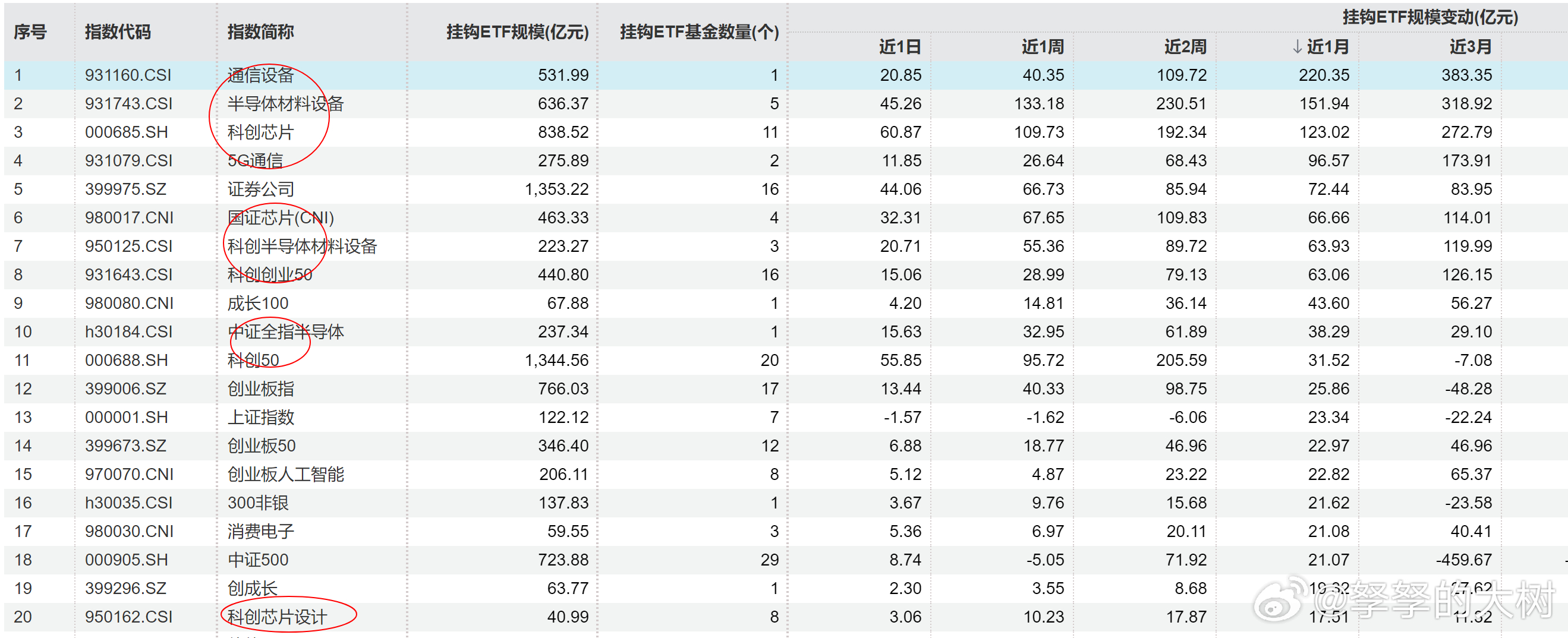The image size is (1568, 638).
Task: Select the 科创芯片 index name
Action: 260,132
